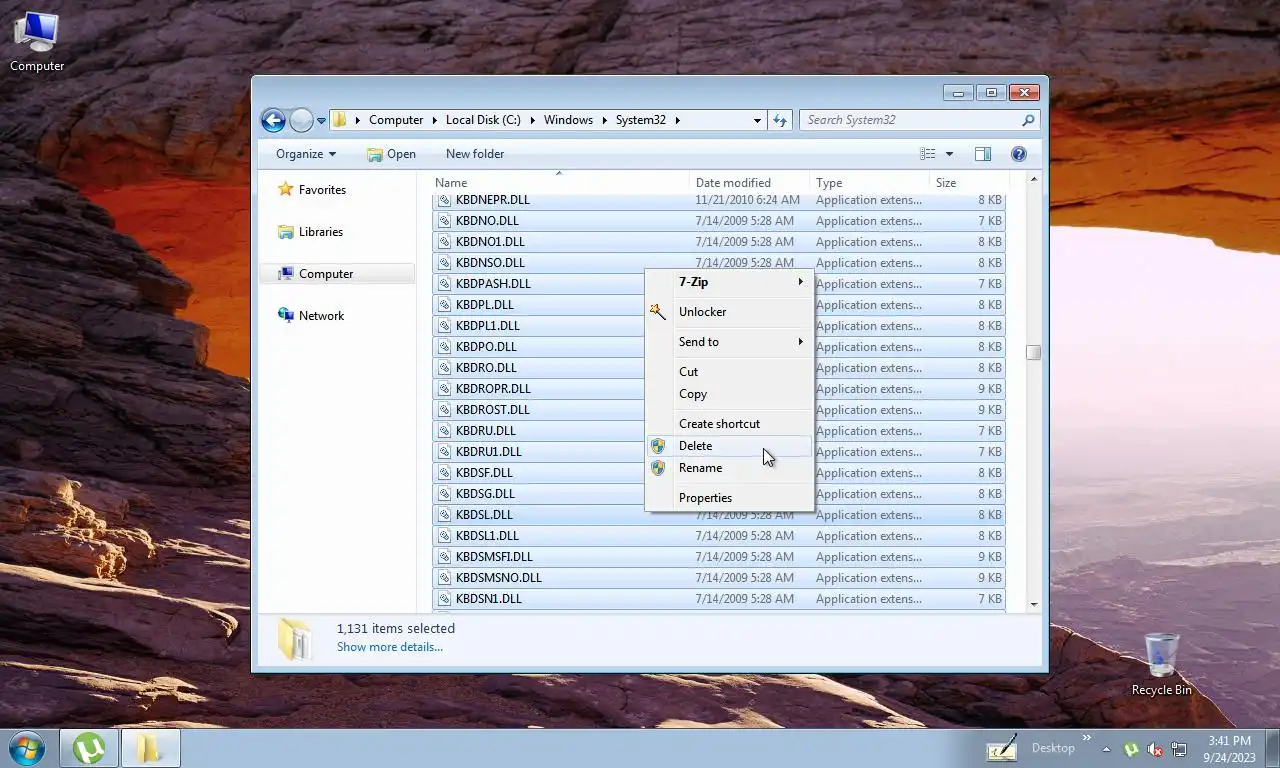The width and height of the screenshot is (1280, 768).
Task: Click the shield icon next to Delete
Action: (657, 446)
